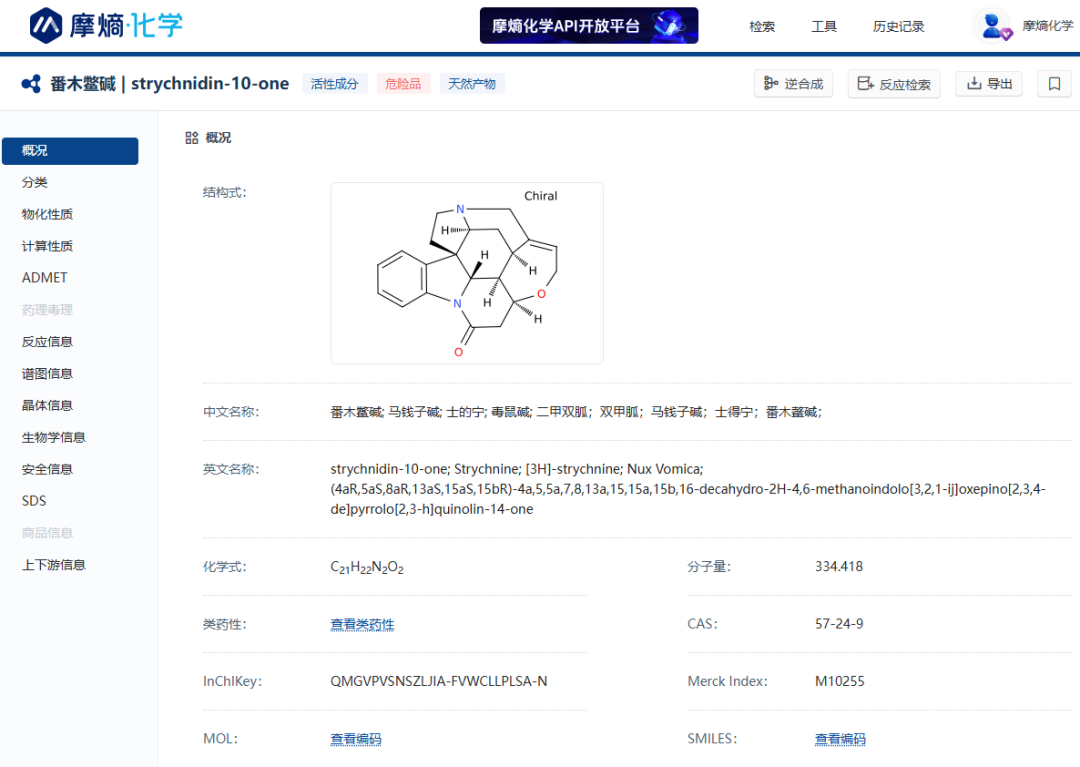1080x767 pixels.
Task: Click 查看类药性 link
Action: (362, 625)
